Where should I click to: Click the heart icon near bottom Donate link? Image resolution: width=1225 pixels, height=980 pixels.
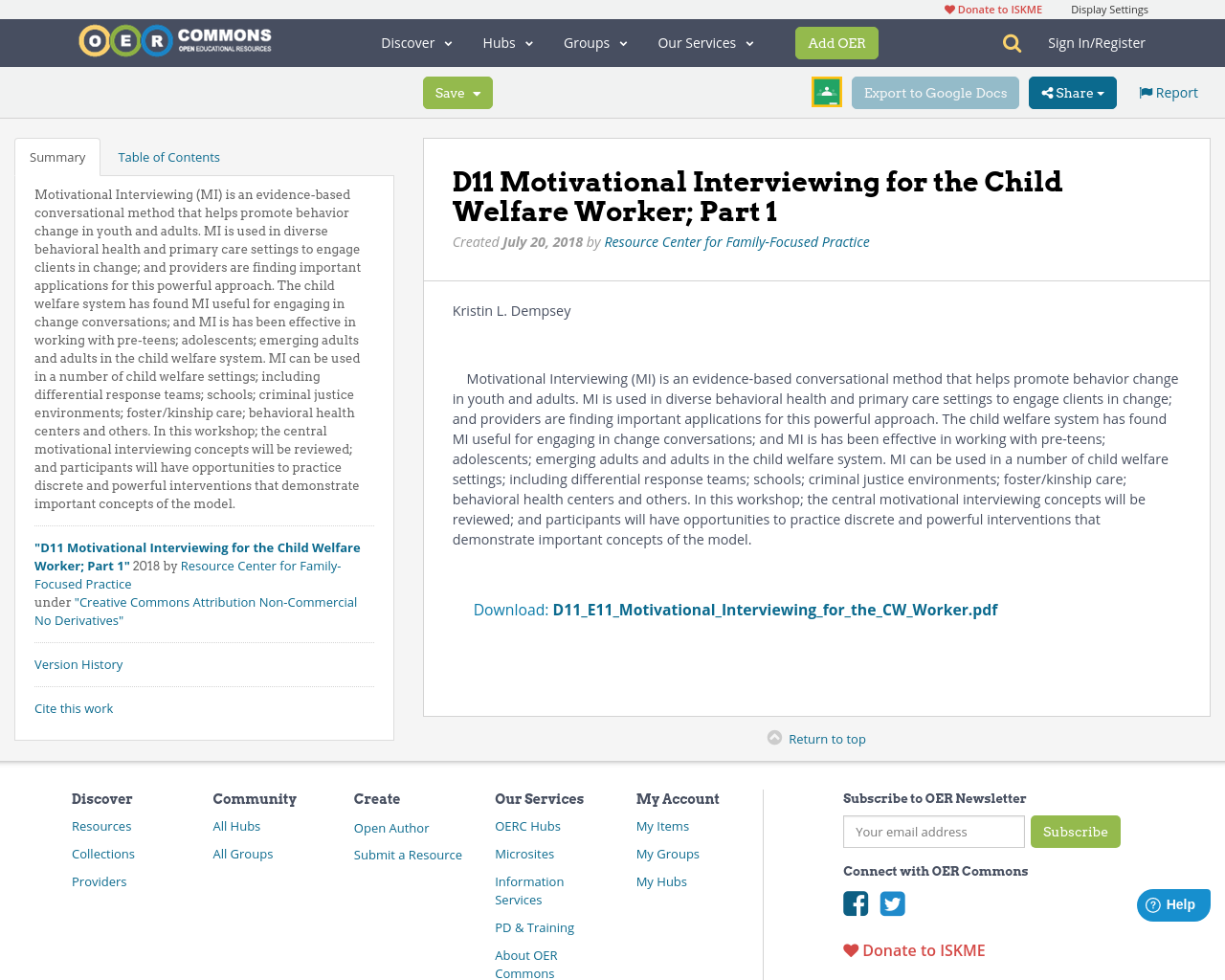(849, 949)
